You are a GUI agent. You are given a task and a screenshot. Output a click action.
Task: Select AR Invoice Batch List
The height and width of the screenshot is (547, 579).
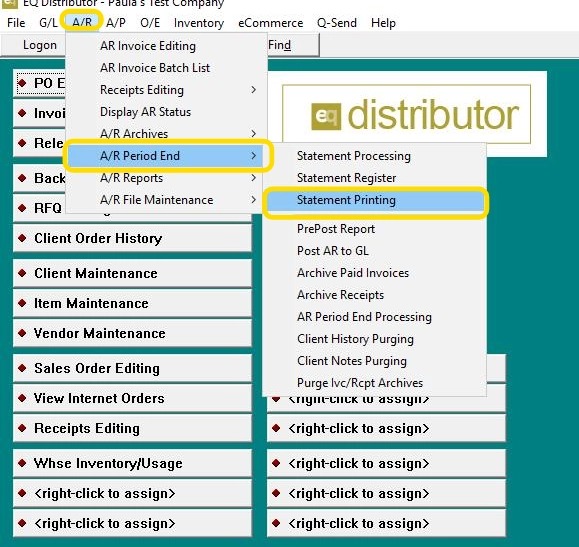click(x=167, y=68)
